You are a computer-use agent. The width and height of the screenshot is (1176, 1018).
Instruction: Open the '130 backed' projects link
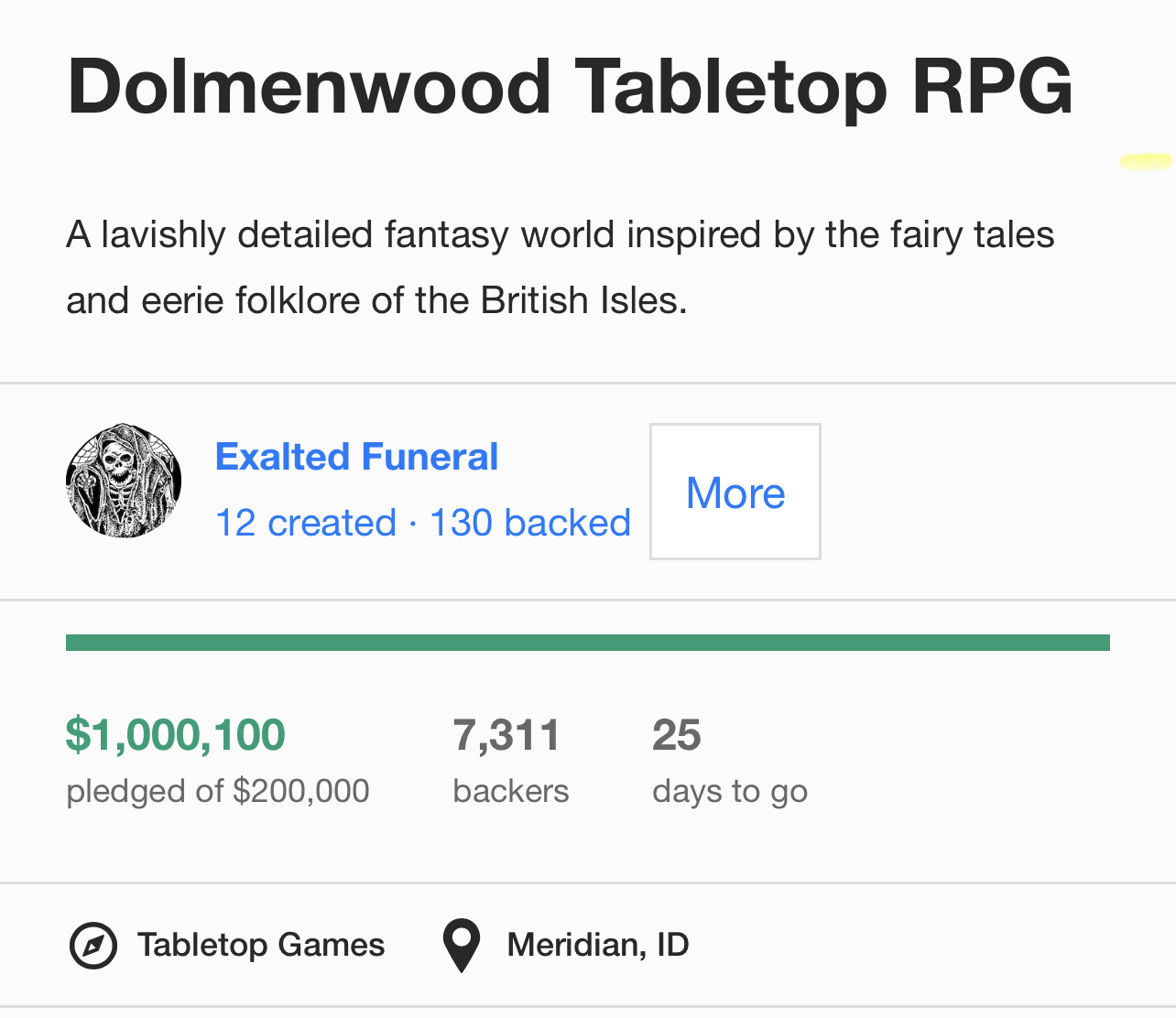(530, 523)
